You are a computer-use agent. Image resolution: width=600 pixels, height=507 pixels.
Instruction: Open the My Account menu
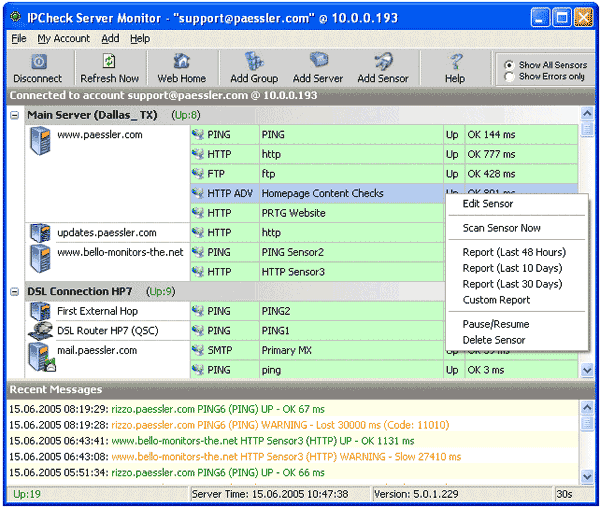point(64,39)
